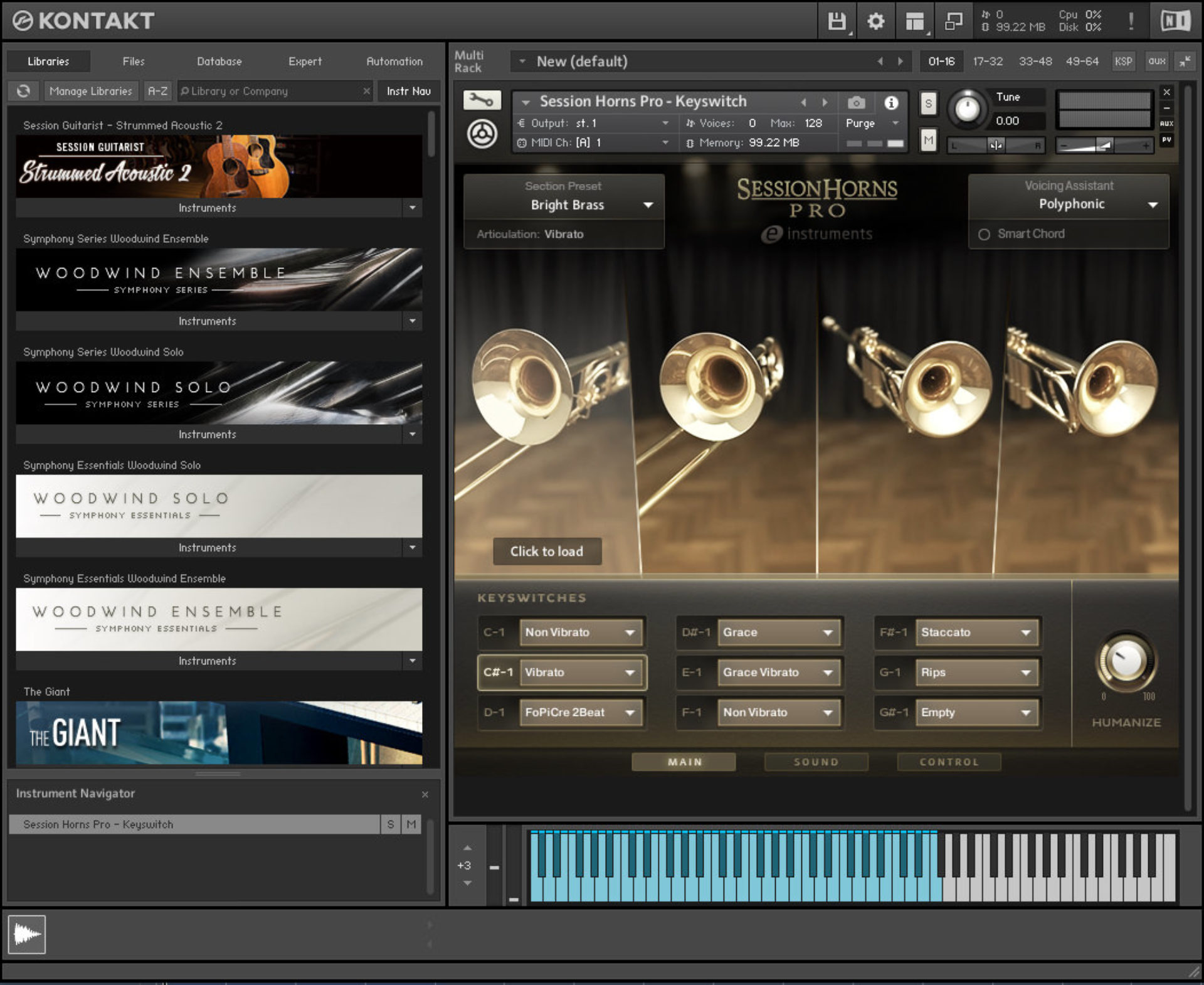The width and height of the screenshot is (1204, 985).
Task: Click the snapshot camera icon on the instrument header
Action: [855, 102]
